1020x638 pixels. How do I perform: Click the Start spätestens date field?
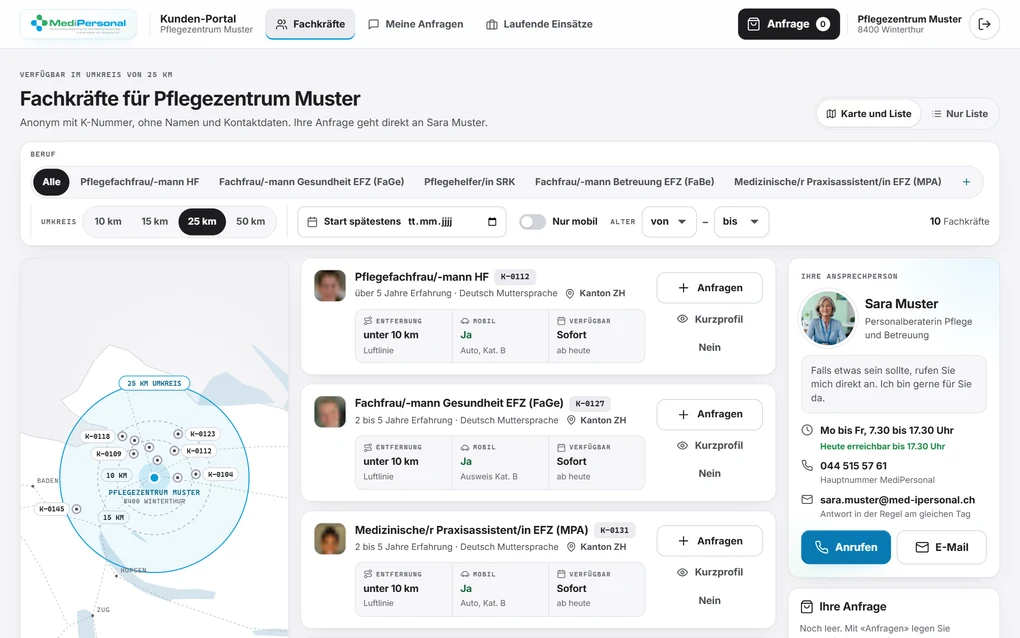point(402,222)
